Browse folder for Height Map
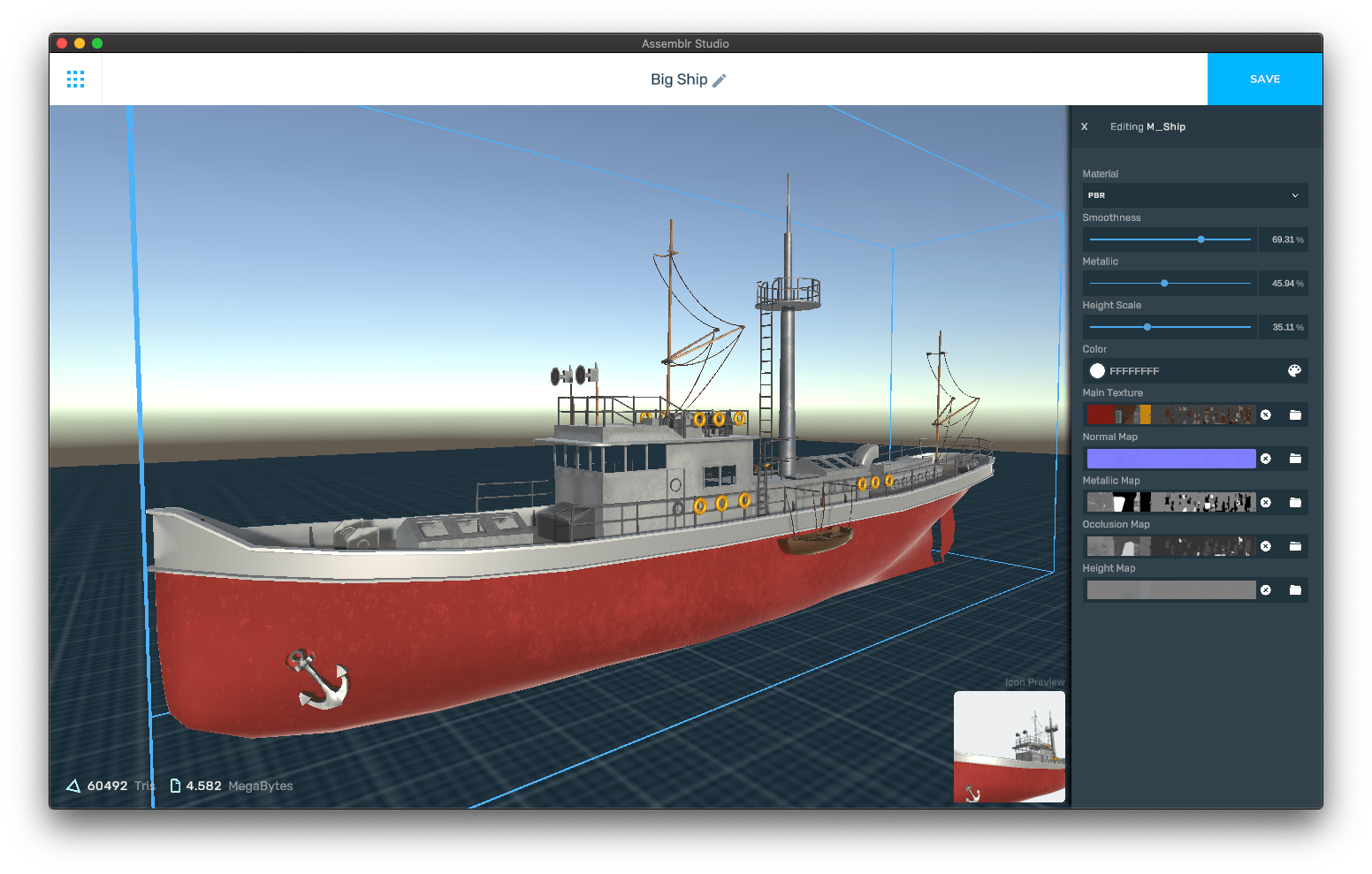Screen dimensions: 1372x874 1295,590
